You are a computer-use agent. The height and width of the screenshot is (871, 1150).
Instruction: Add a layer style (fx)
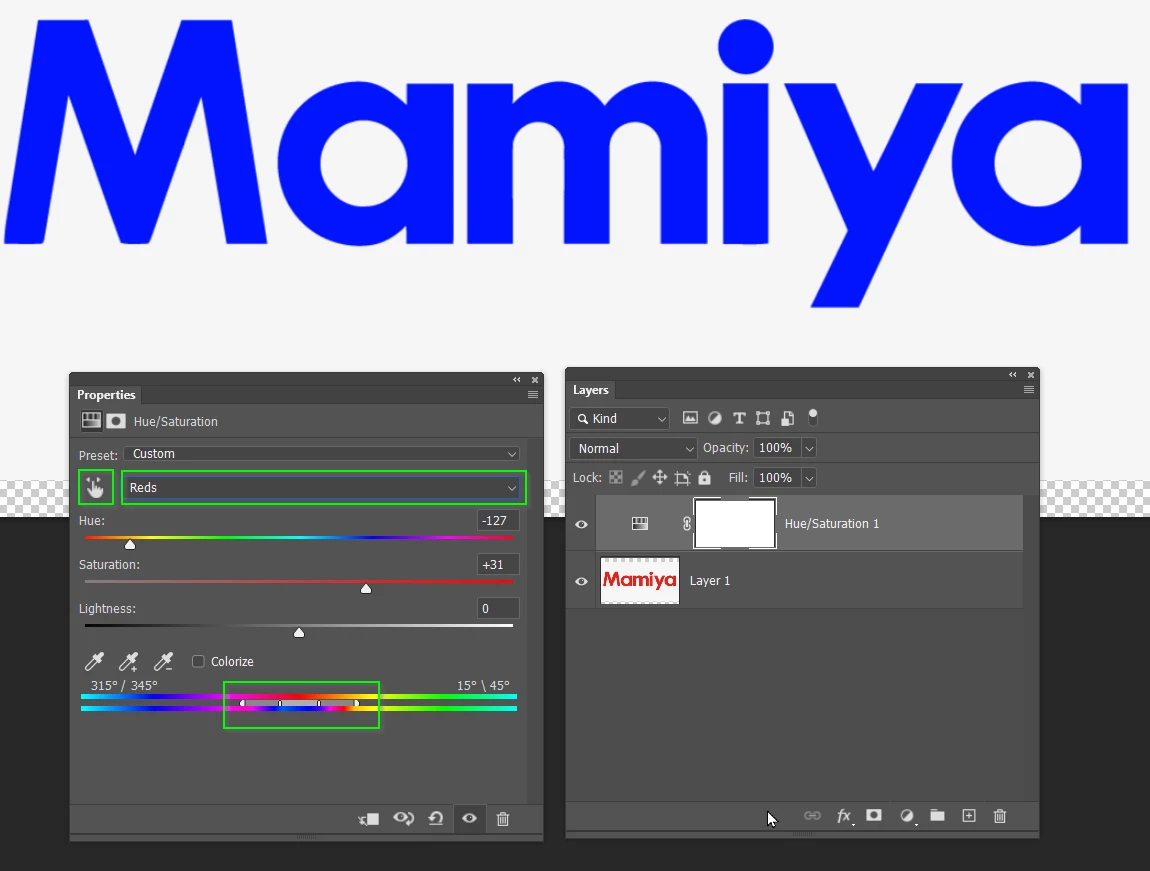click(x=845, y=816)
